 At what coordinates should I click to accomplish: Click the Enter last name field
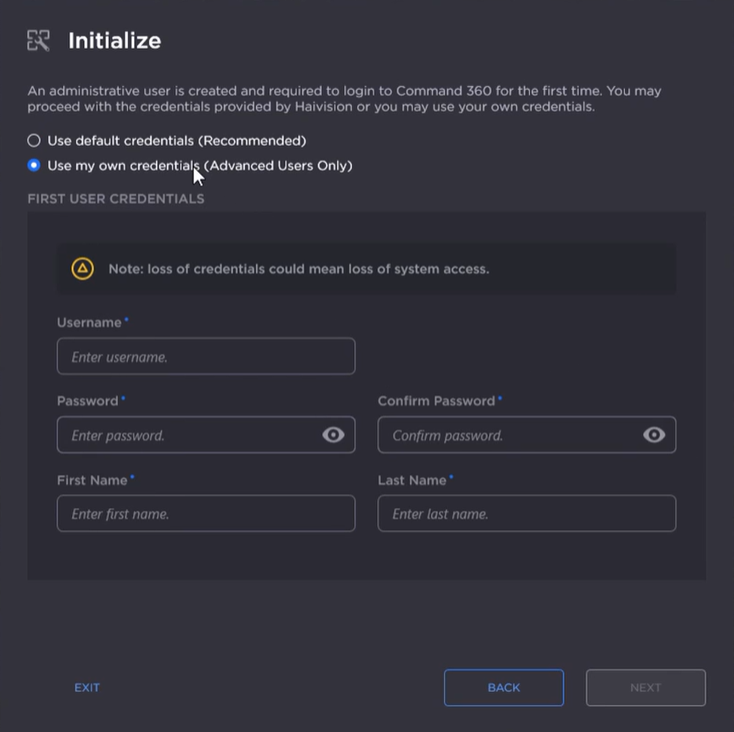click(526, 514)
